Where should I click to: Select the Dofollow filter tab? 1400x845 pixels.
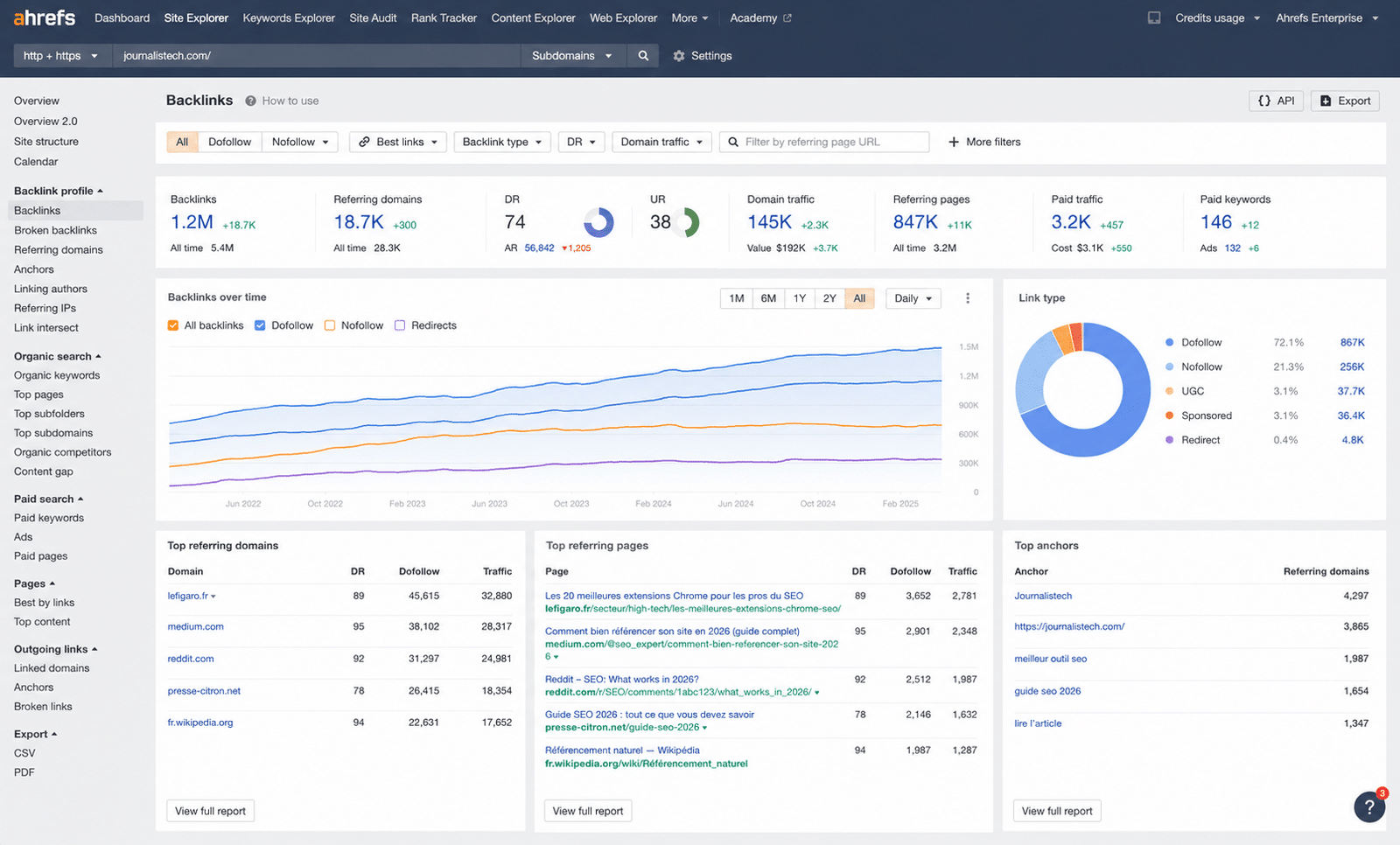tap(230, 142)
